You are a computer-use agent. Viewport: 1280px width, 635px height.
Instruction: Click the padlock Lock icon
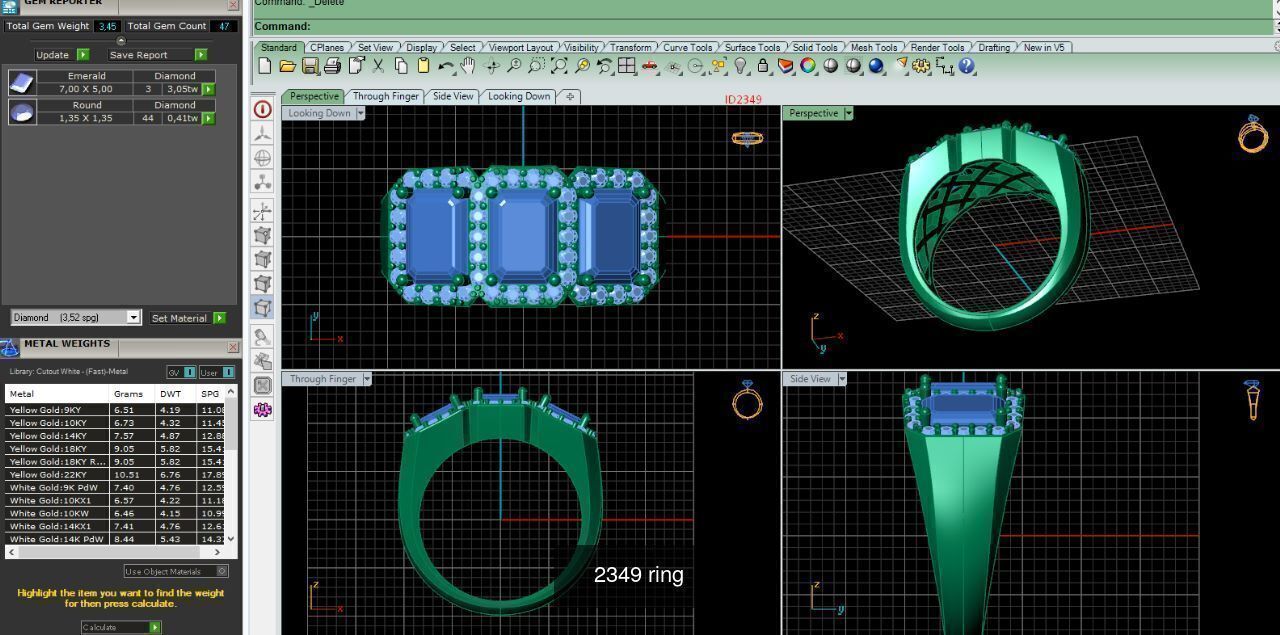pos(763,66)
